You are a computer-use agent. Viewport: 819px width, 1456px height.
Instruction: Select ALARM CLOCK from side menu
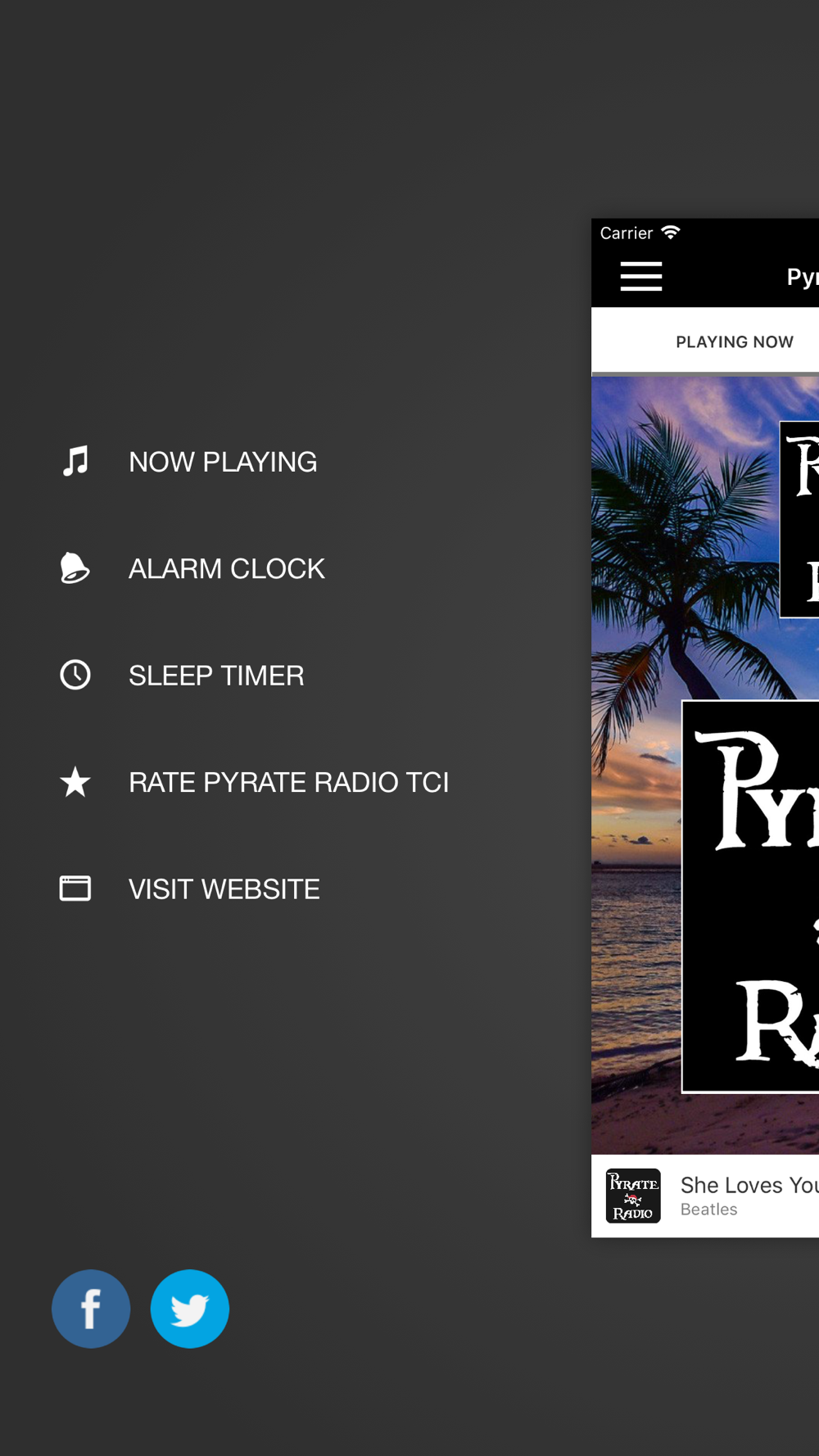click(227, 568)
